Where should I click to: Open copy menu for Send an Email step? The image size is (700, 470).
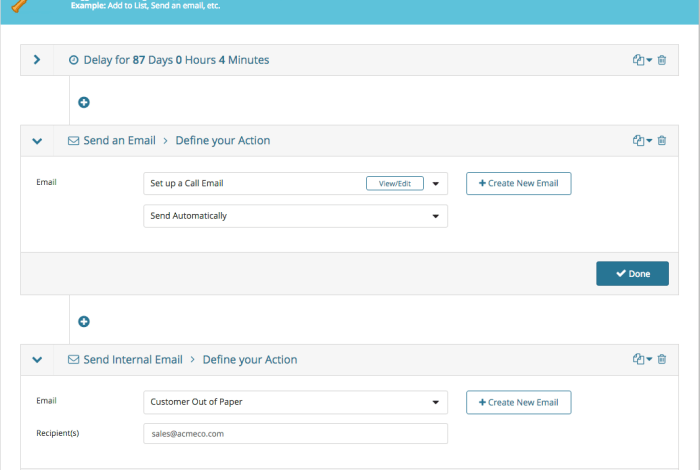coord(642,141)
